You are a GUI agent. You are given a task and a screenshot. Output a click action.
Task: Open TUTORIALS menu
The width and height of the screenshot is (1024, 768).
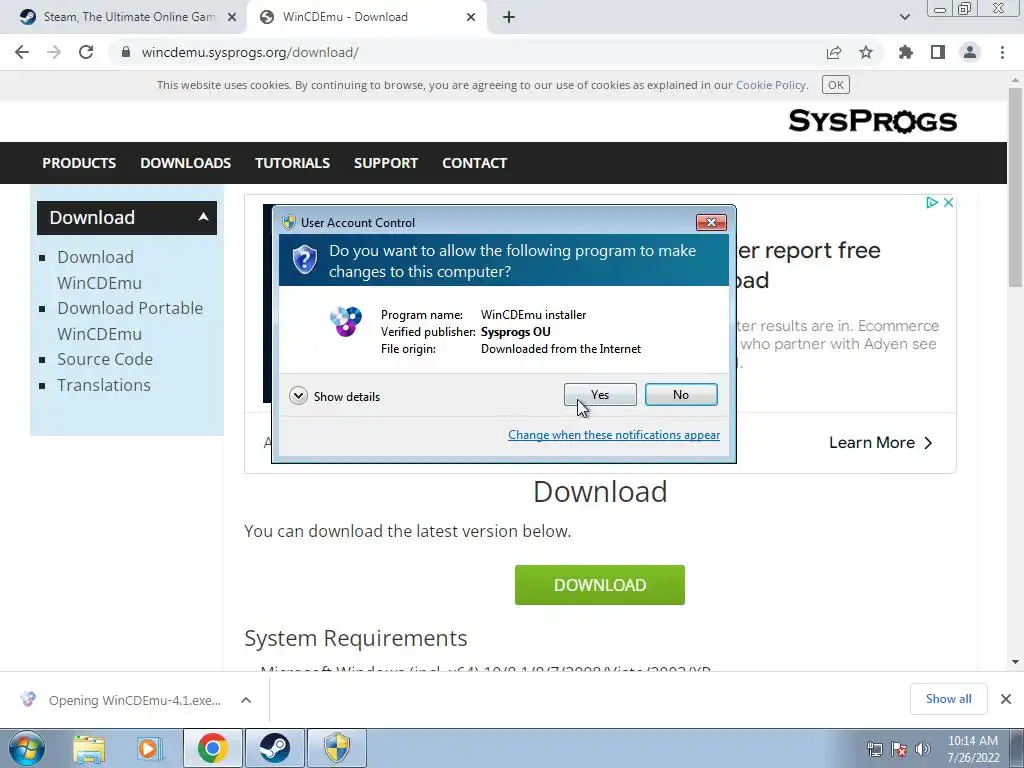pos(293,163)
